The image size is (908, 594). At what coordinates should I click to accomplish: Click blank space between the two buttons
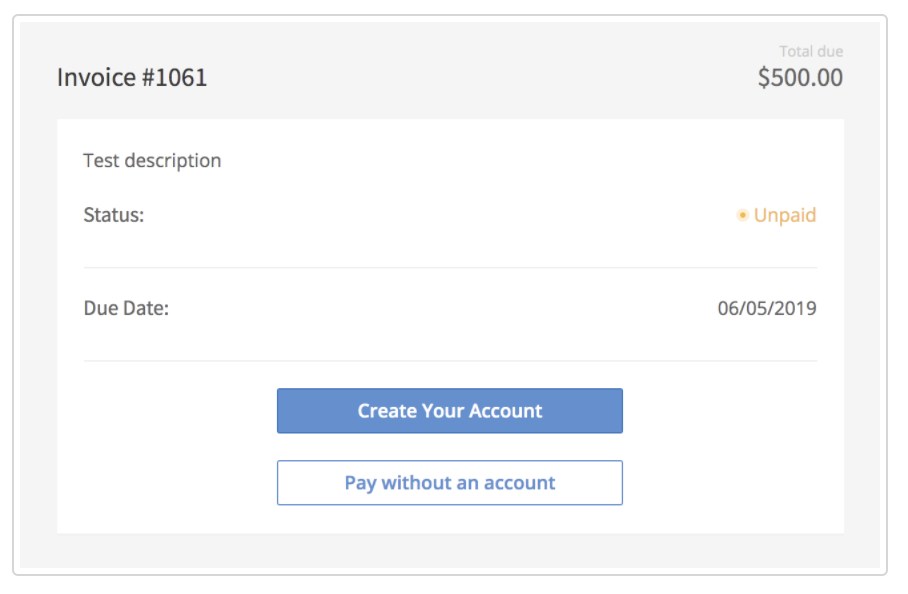[450, 447]
